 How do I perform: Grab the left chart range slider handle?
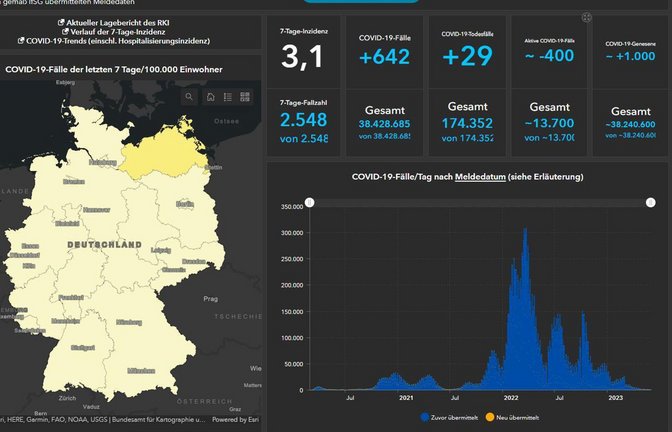[x=309, y=202]
